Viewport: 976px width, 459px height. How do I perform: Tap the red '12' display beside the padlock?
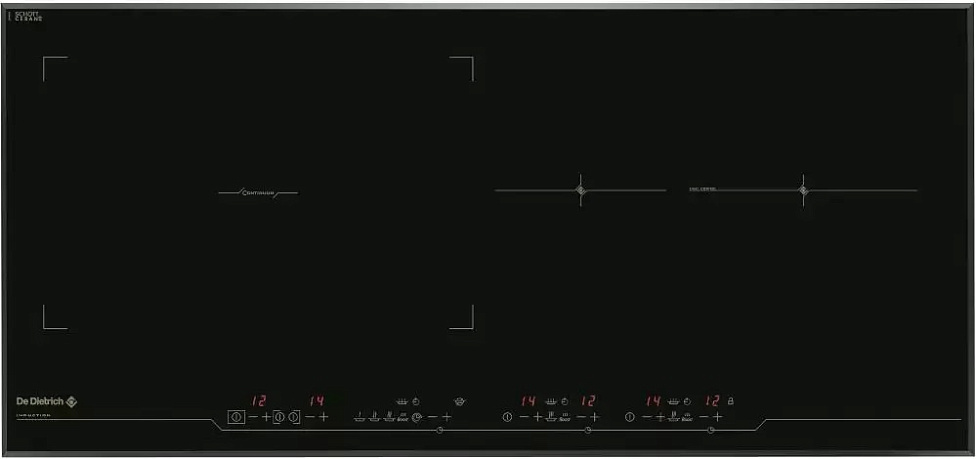click(712, 401)
